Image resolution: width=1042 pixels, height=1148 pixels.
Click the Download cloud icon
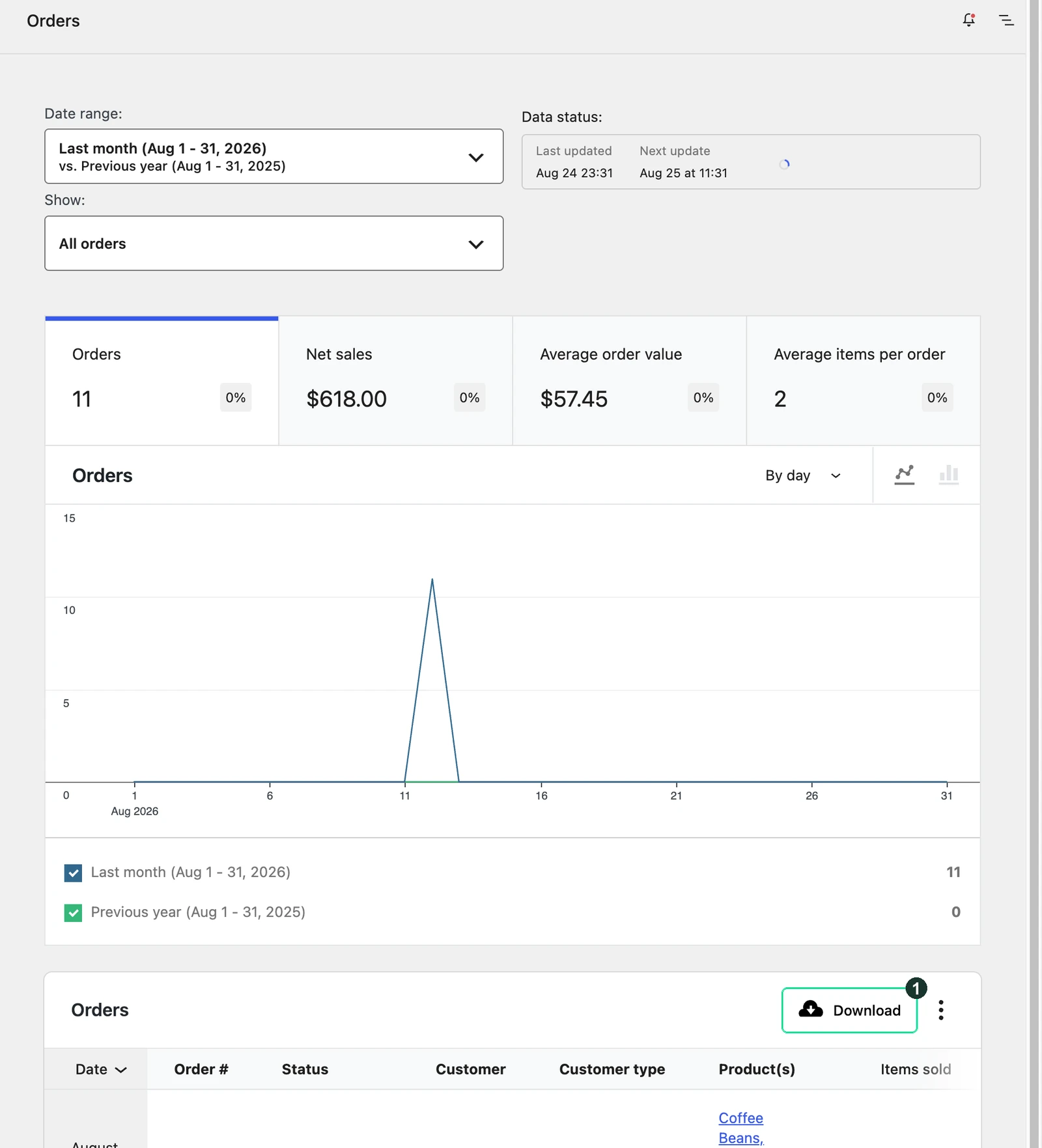click(x=811, y=1009)
